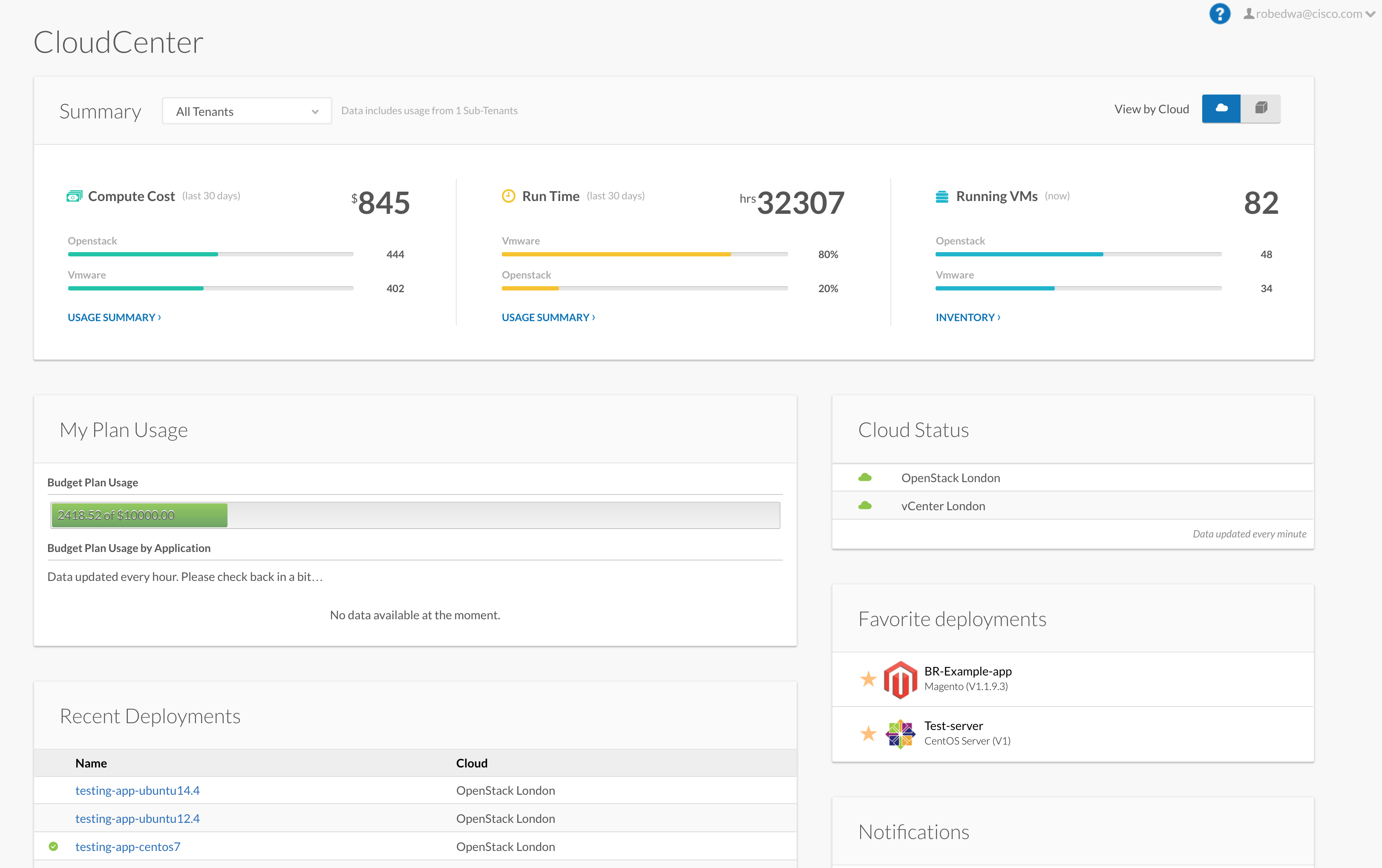Click the Compute Cost money icon
The height and width of the screenshot is (868, 1382).
pyautogui.click(x=74, y=195)
